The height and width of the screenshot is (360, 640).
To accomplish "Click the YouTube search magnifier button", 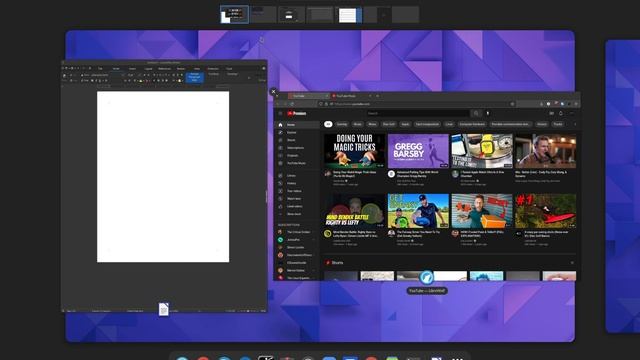I will click(476, 113).
